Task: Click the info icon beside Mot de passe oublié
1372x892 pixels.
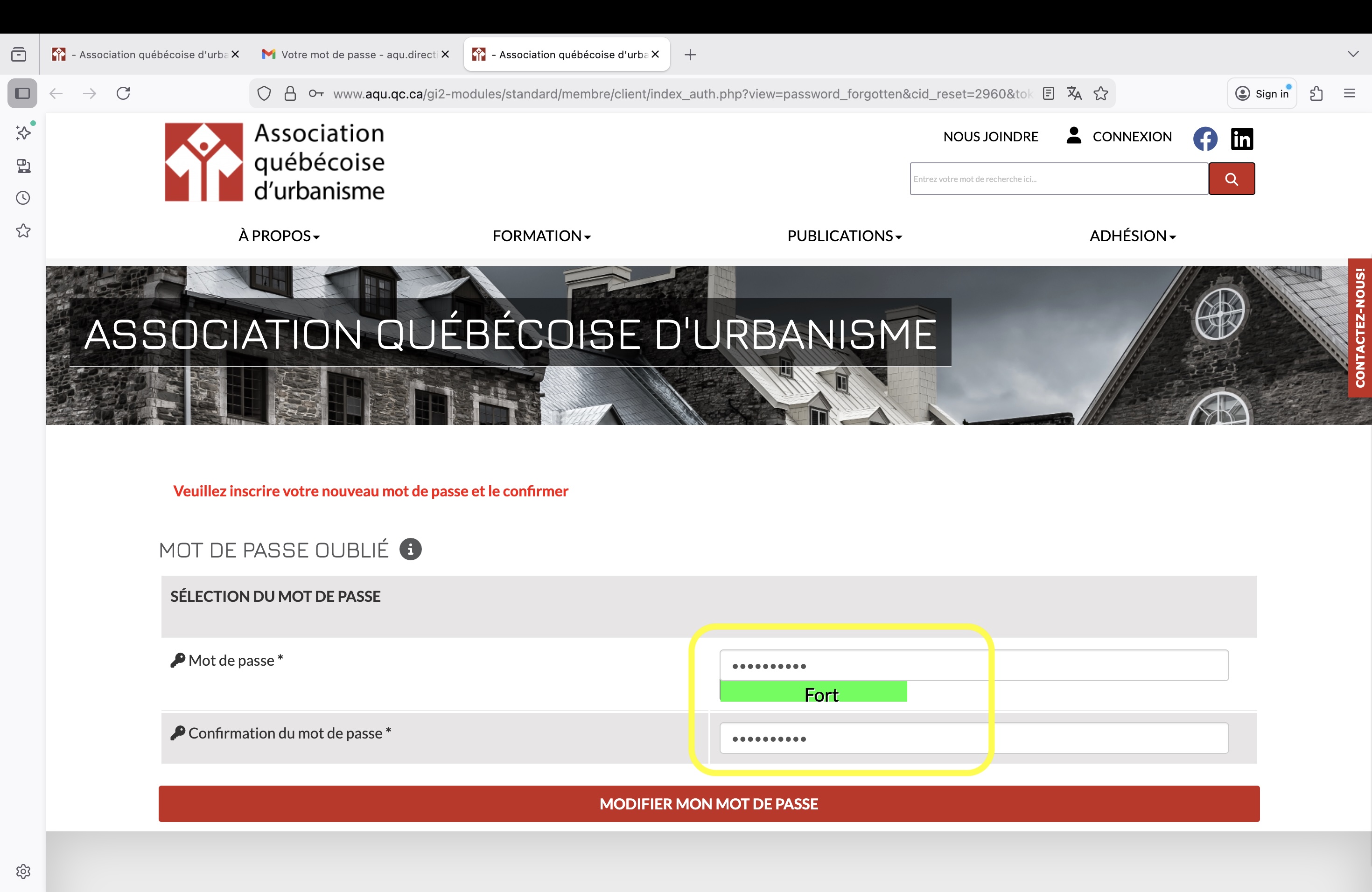Action: 411,549
